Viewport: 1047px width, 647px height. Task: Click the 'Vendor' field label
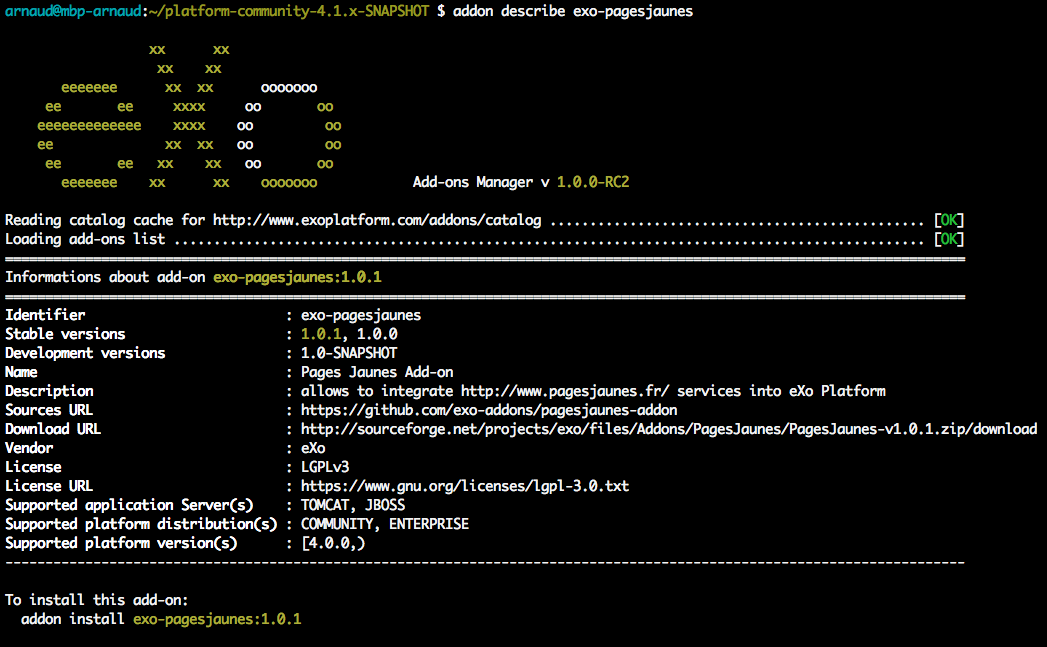29,448
